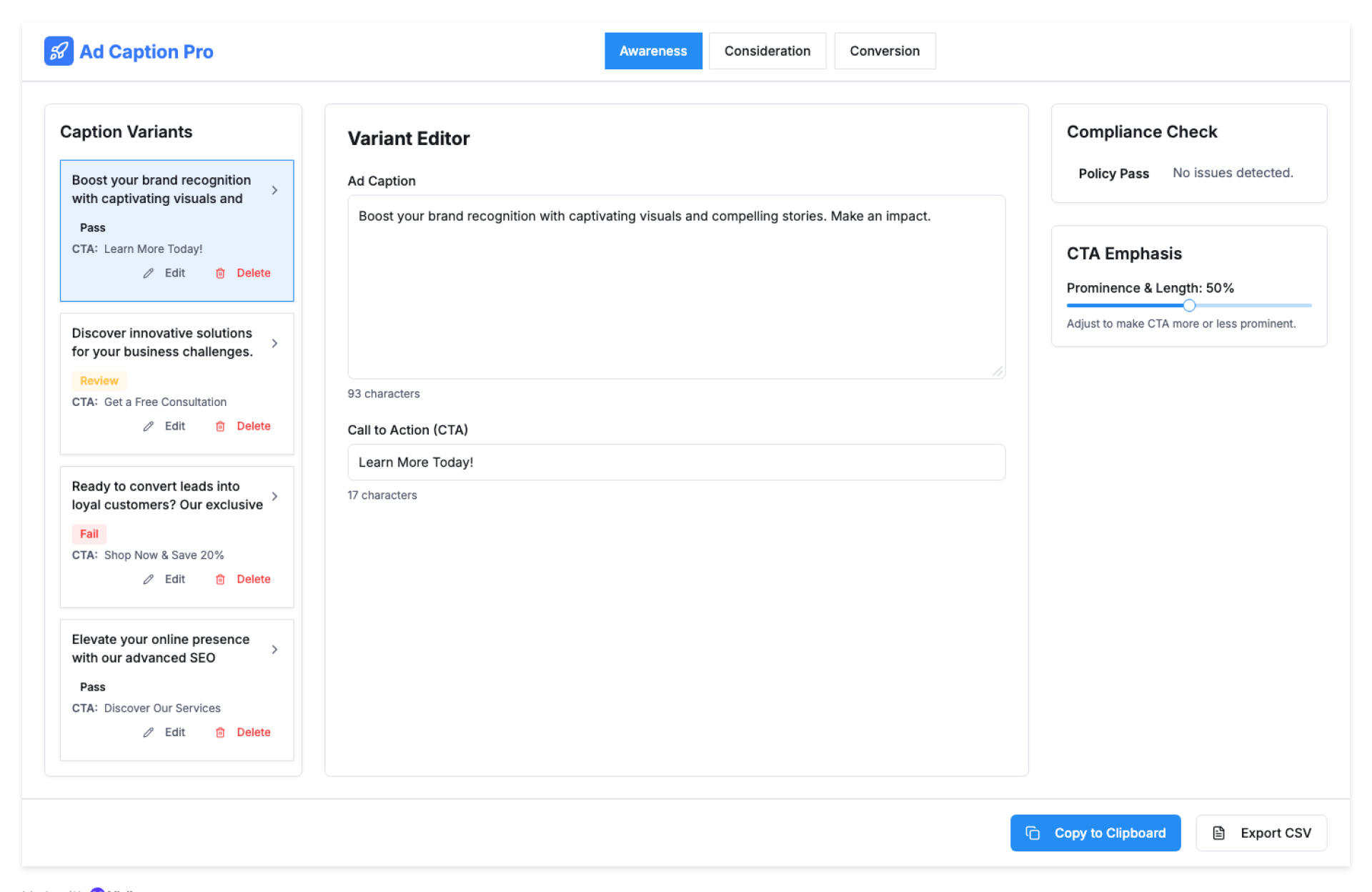This screenshot has width=1372, height=892.
Task: Switch to the Conversion tab
Action: 884,51
